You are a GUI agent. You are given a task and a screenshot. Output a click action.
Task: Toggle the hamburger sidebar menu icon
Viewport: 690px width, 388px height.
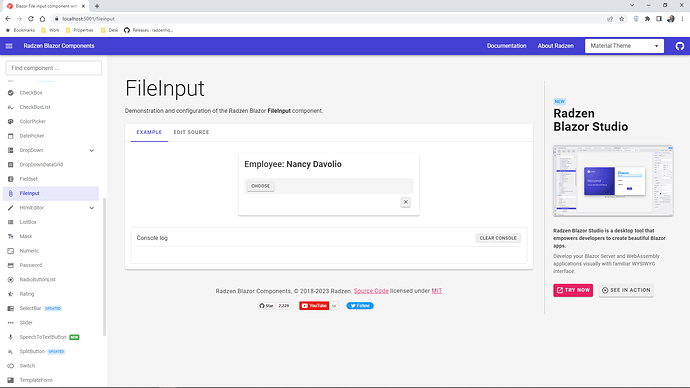click(9, 46)
